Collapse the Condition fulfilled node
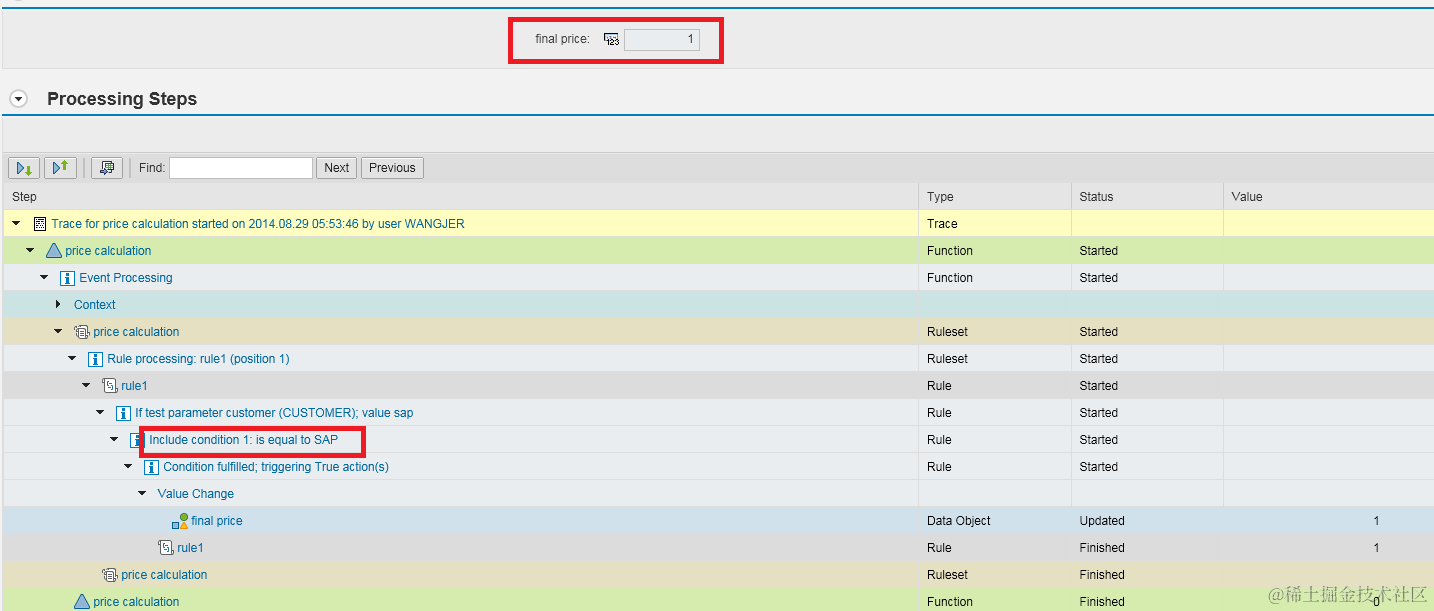The height and width of the screenshot is (611, 1434). tap(128, 467)
